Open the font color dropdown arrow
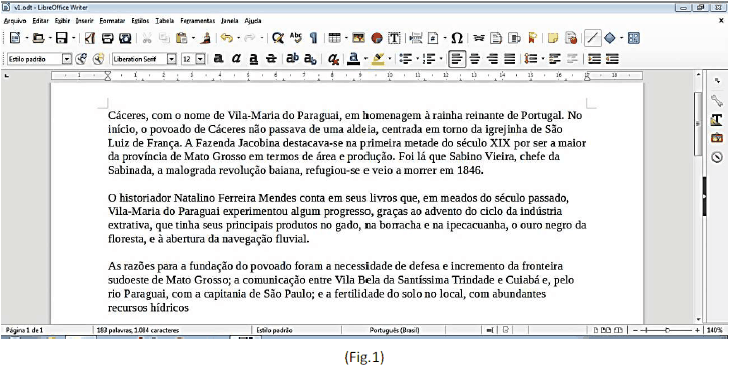Image resolution: width=730 pixels, height=368 pixels. [x=366, y=59]
